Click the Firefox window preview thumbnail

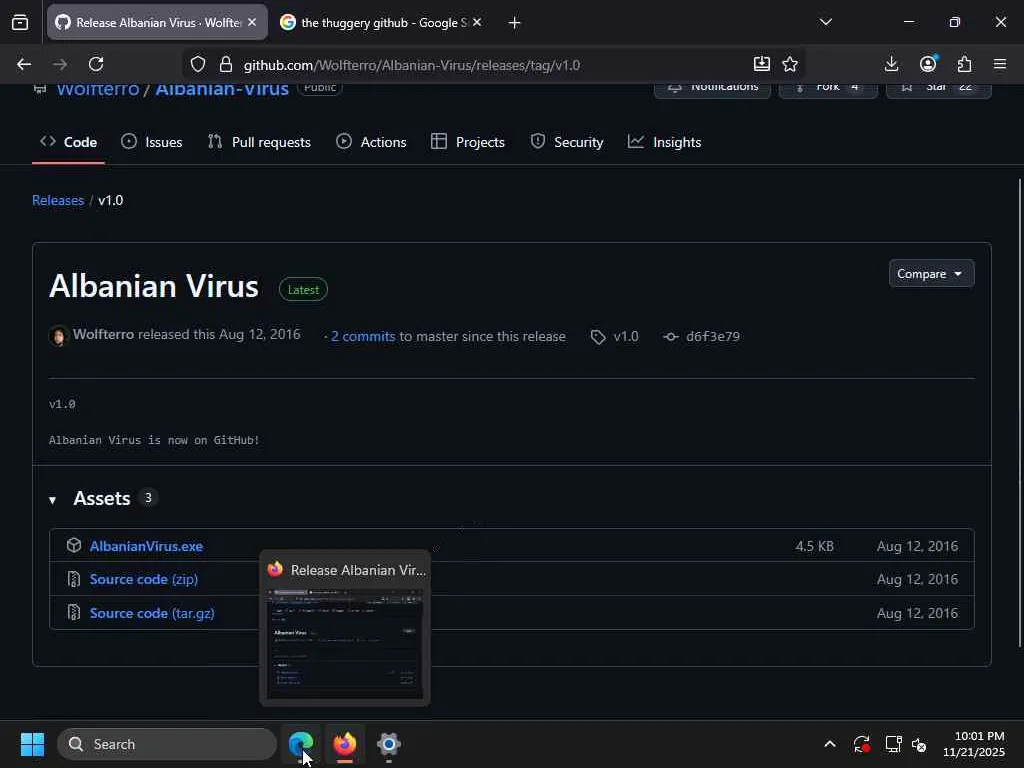point(345,644)
